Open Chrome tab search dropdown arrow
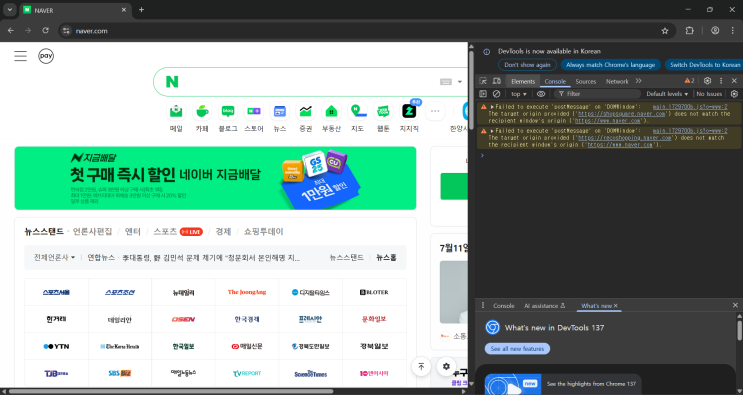This screenshot has height=395, width=743. tap(9, 9)
